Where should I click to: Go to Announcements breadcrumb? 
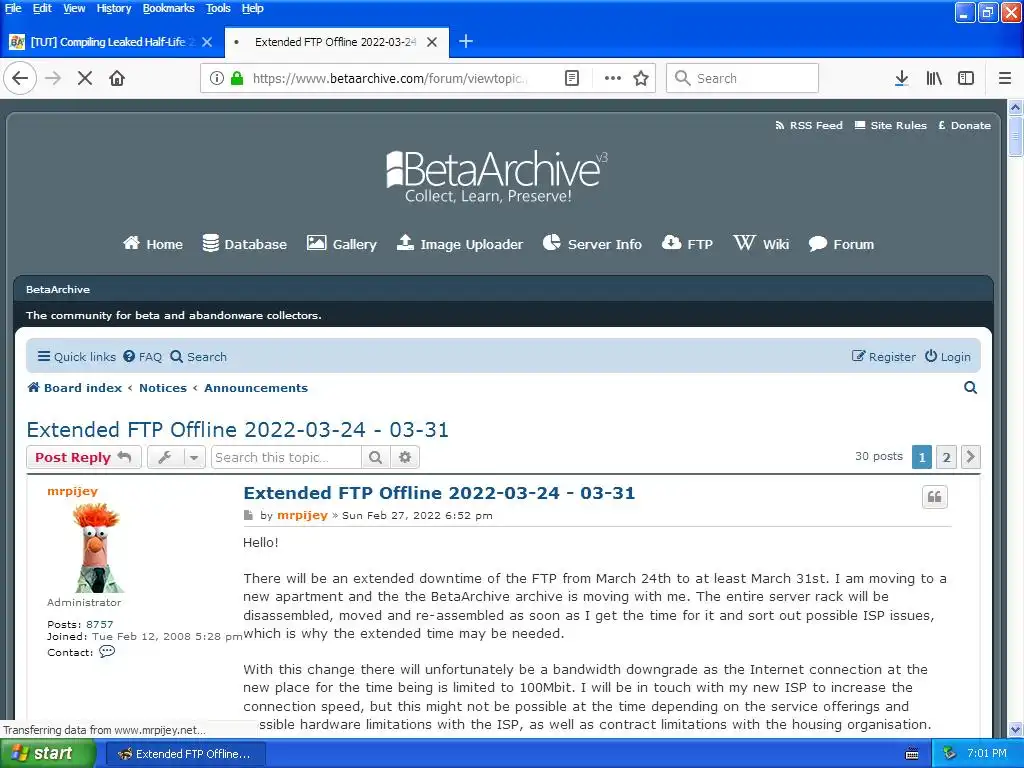[256, 388]
